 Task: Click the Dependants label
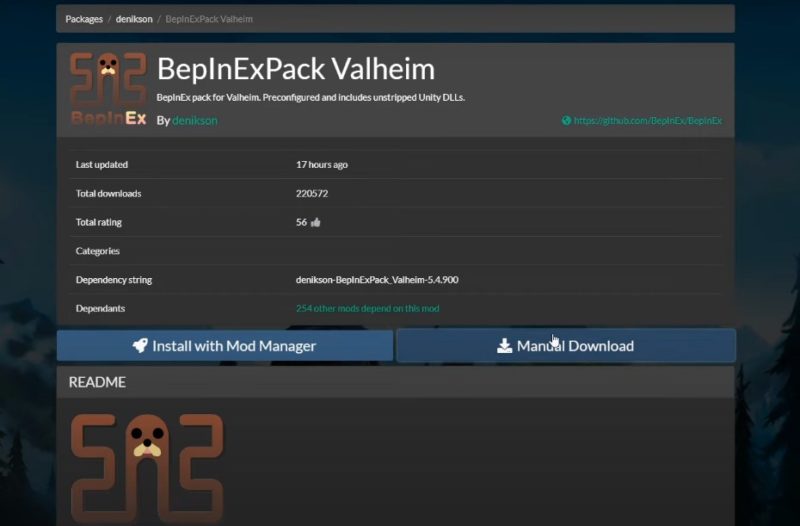click(x=100, y=308)
